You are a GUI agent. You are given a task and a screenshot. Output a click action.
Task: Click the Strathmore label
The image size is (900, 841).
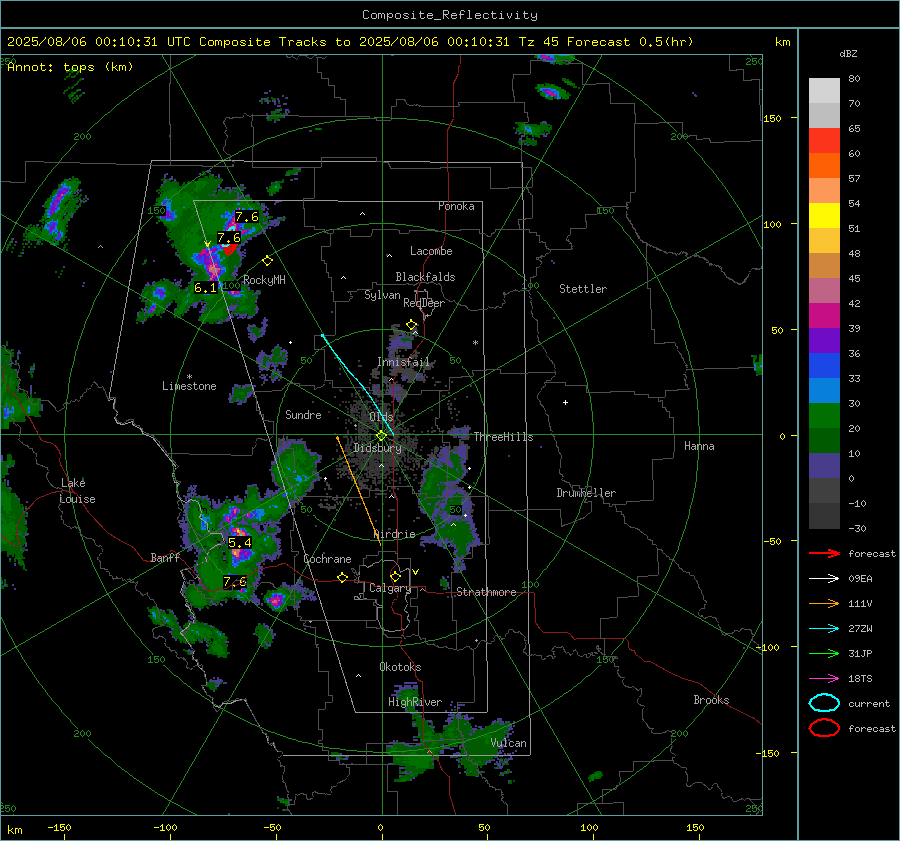click(x=486, y=592)
